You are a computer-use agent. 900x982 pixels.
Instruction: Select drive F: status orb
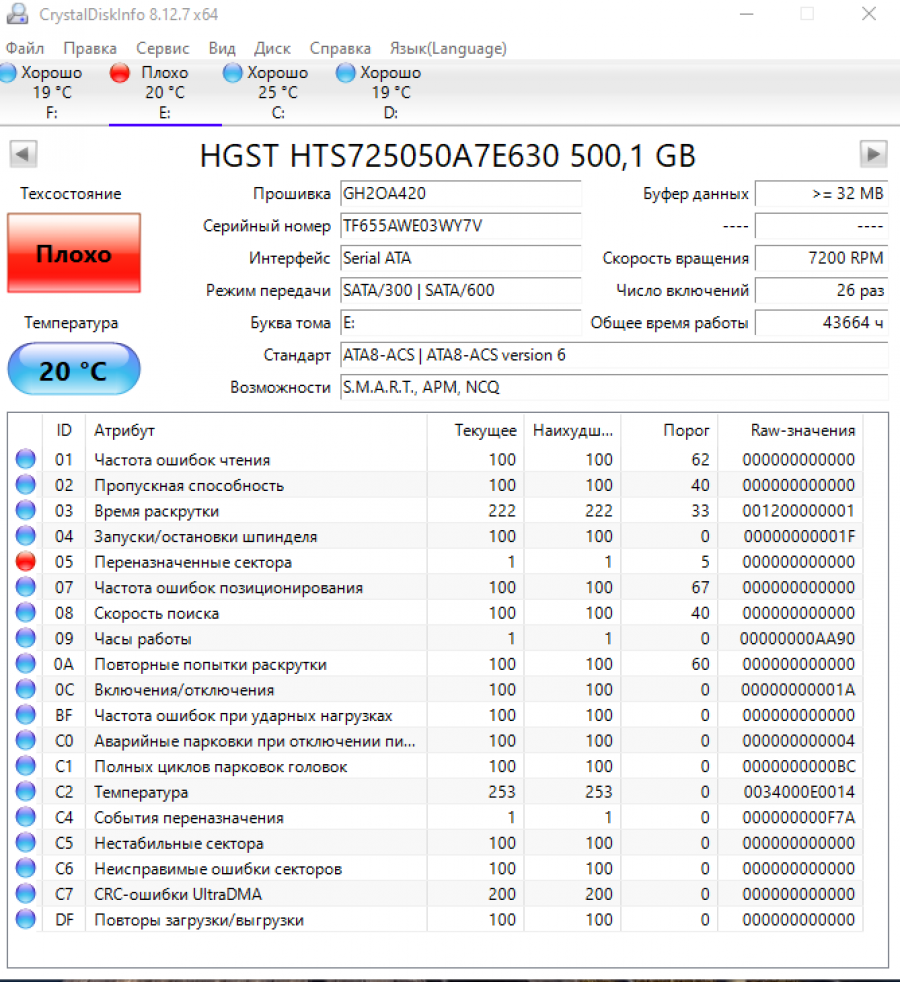[x=9, y=73]
